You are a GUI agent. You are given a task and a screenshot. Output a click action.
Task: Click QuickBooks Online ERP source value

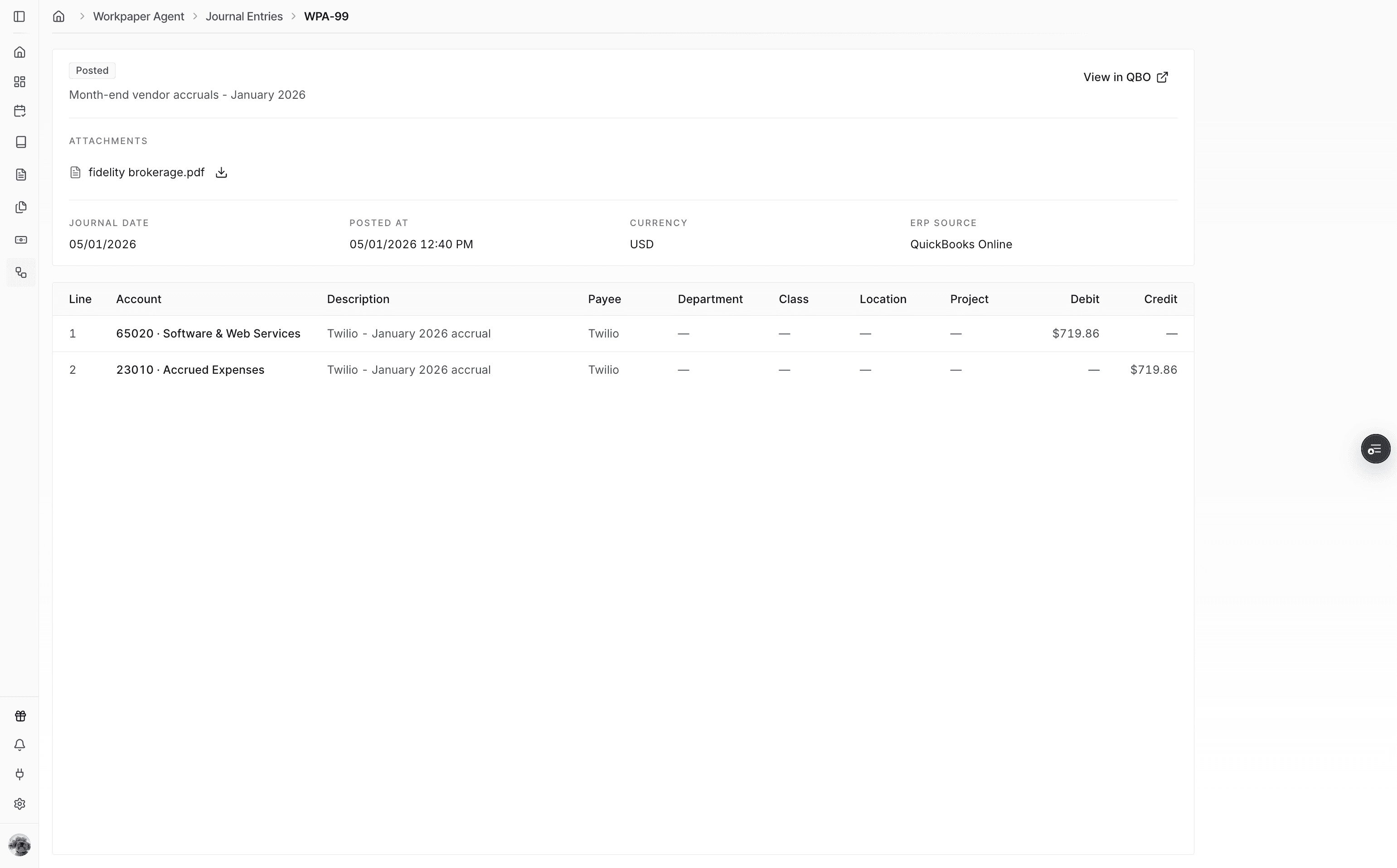pyautogui.click(x=961, y=245)
